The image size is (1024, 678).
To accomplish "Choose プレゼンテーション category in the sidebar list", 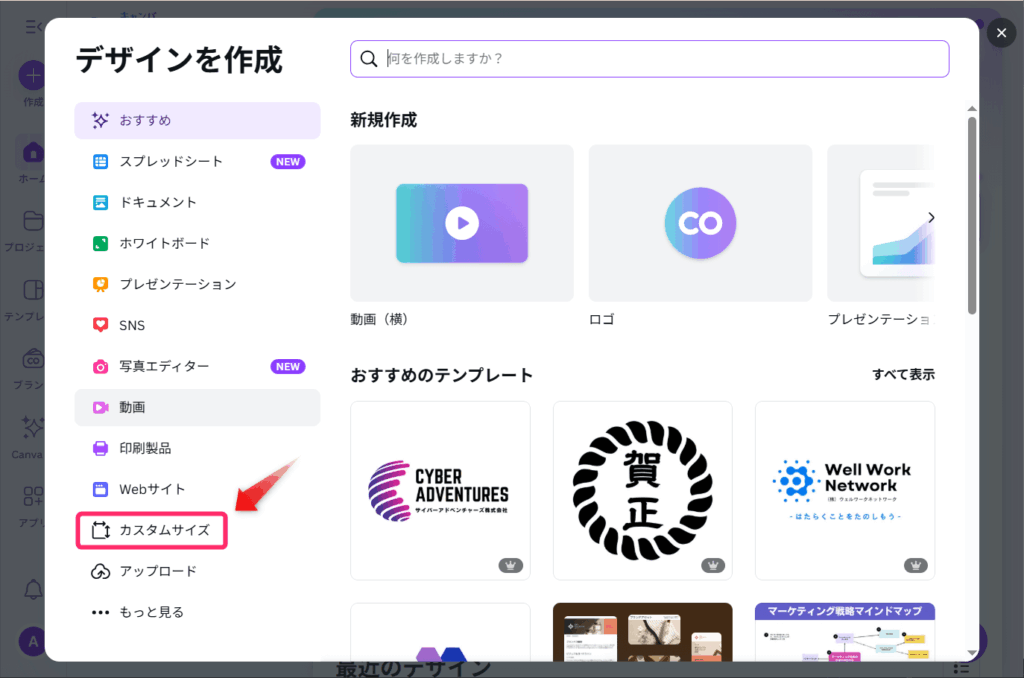I will point(197,284).
